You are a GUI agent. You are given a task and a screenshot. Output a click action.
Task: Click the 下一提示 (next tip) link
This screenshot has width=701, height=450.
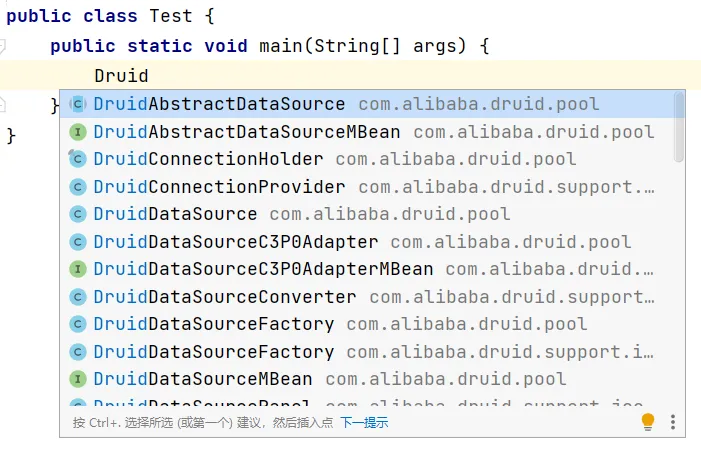(x=364, y=423)
